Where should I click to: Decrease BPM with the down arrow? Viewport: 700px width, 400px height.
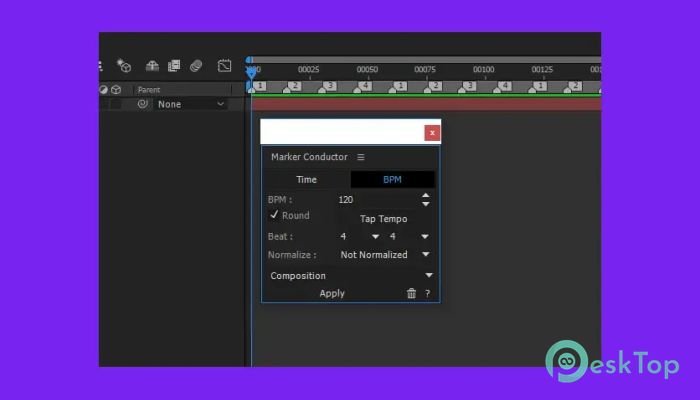pos(426,204)
